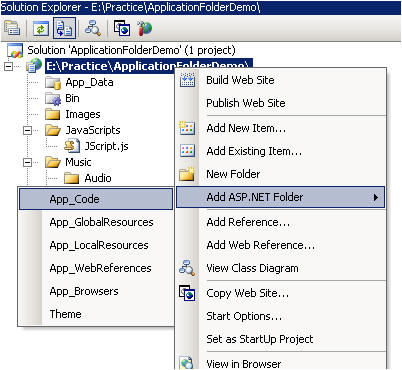Click the Bin folder icon
The image size is (402, 370).
point(53,99)
